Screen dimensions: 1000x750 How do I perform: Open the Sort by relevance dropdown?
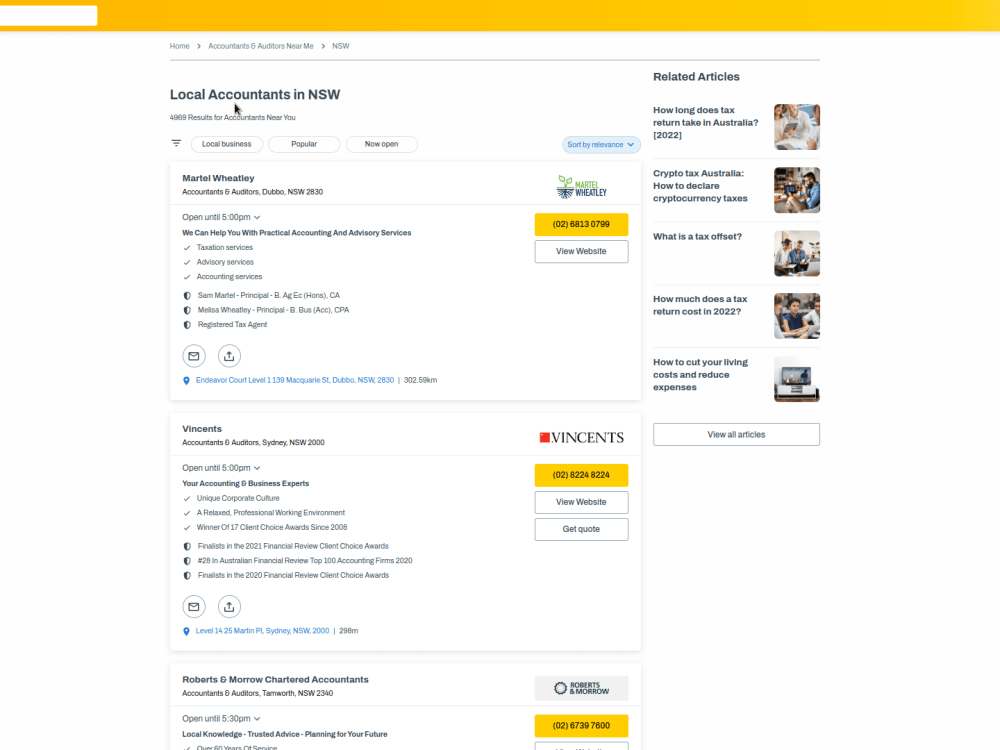(601, 145)
